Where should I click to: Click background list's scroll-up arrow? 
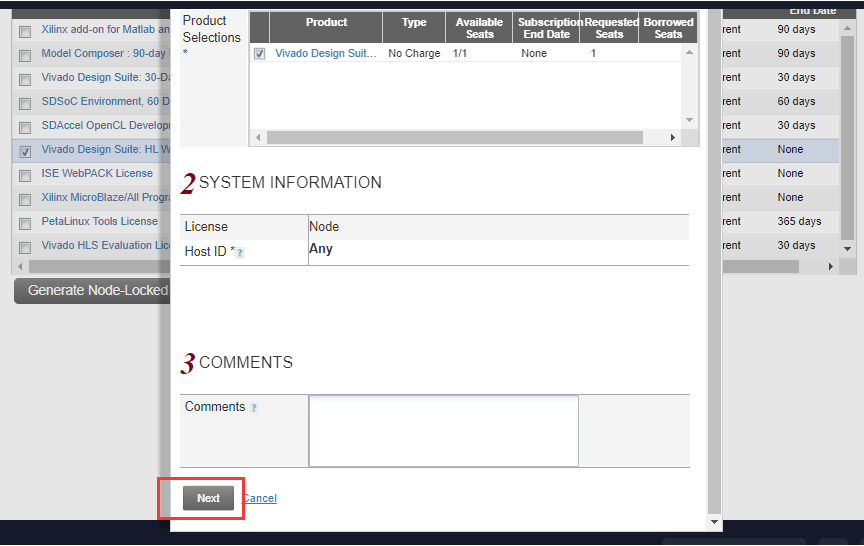pos(847,28)
